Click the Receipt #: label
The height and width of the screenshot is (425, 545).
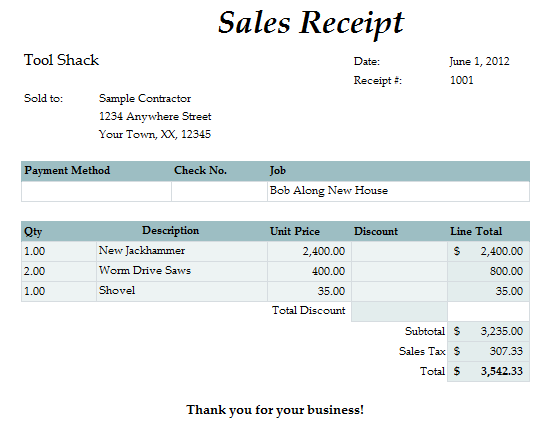(x=377, y=81)
